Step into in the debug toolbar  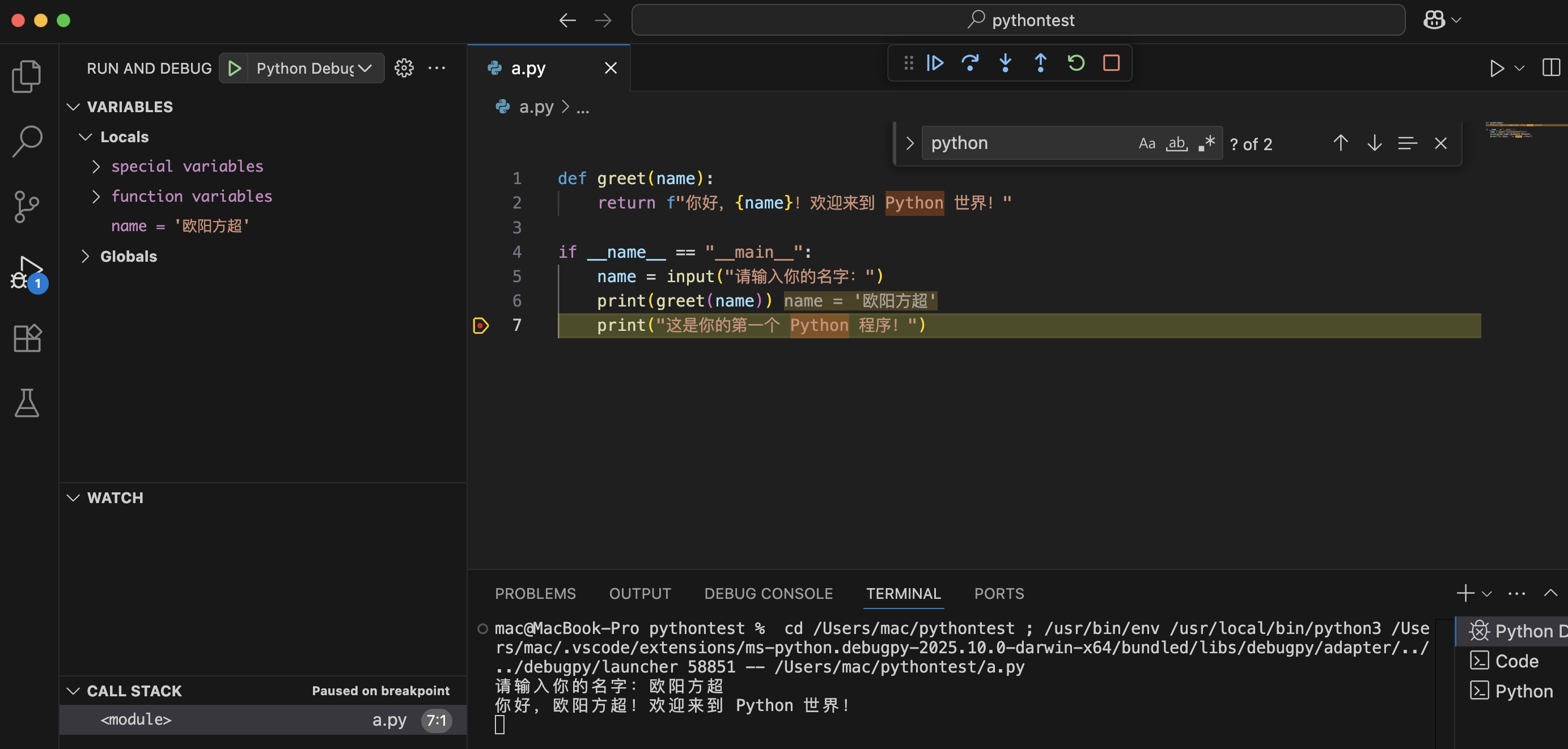point(1006,63)
